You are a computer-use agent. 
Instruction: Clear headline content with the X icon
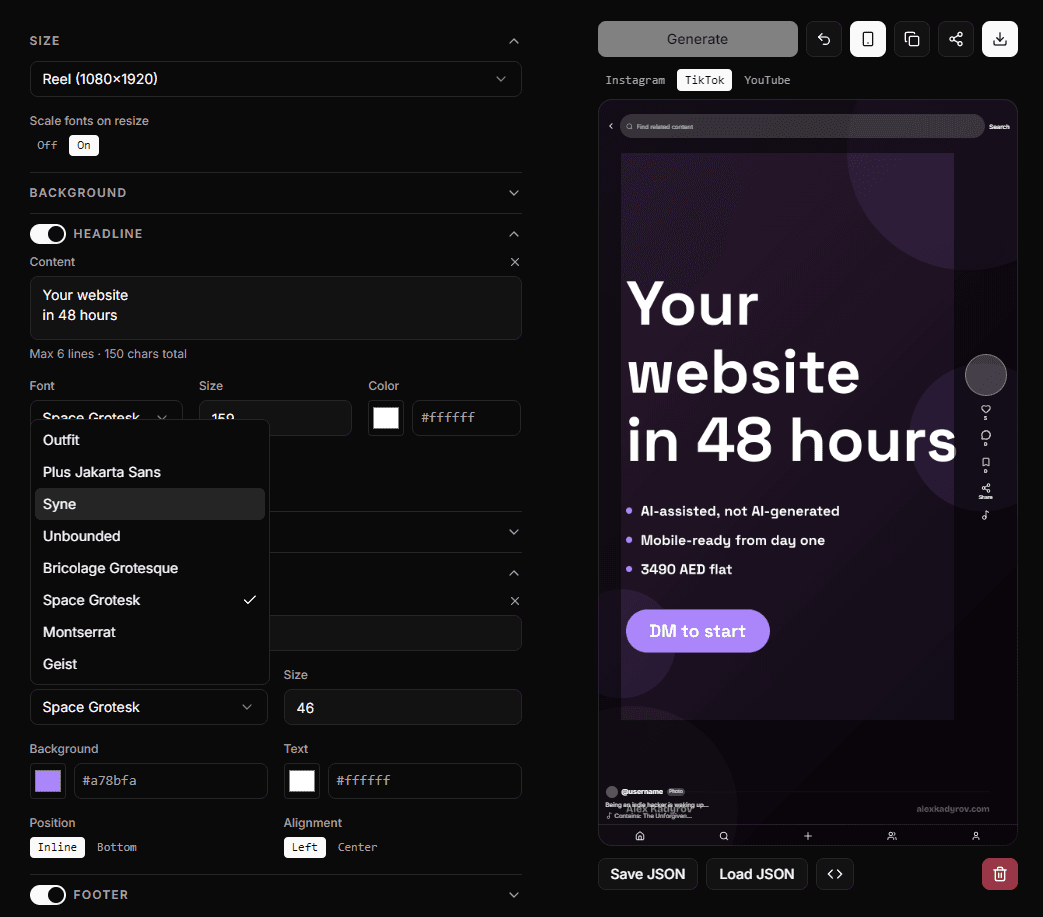(x=514, y=262)
